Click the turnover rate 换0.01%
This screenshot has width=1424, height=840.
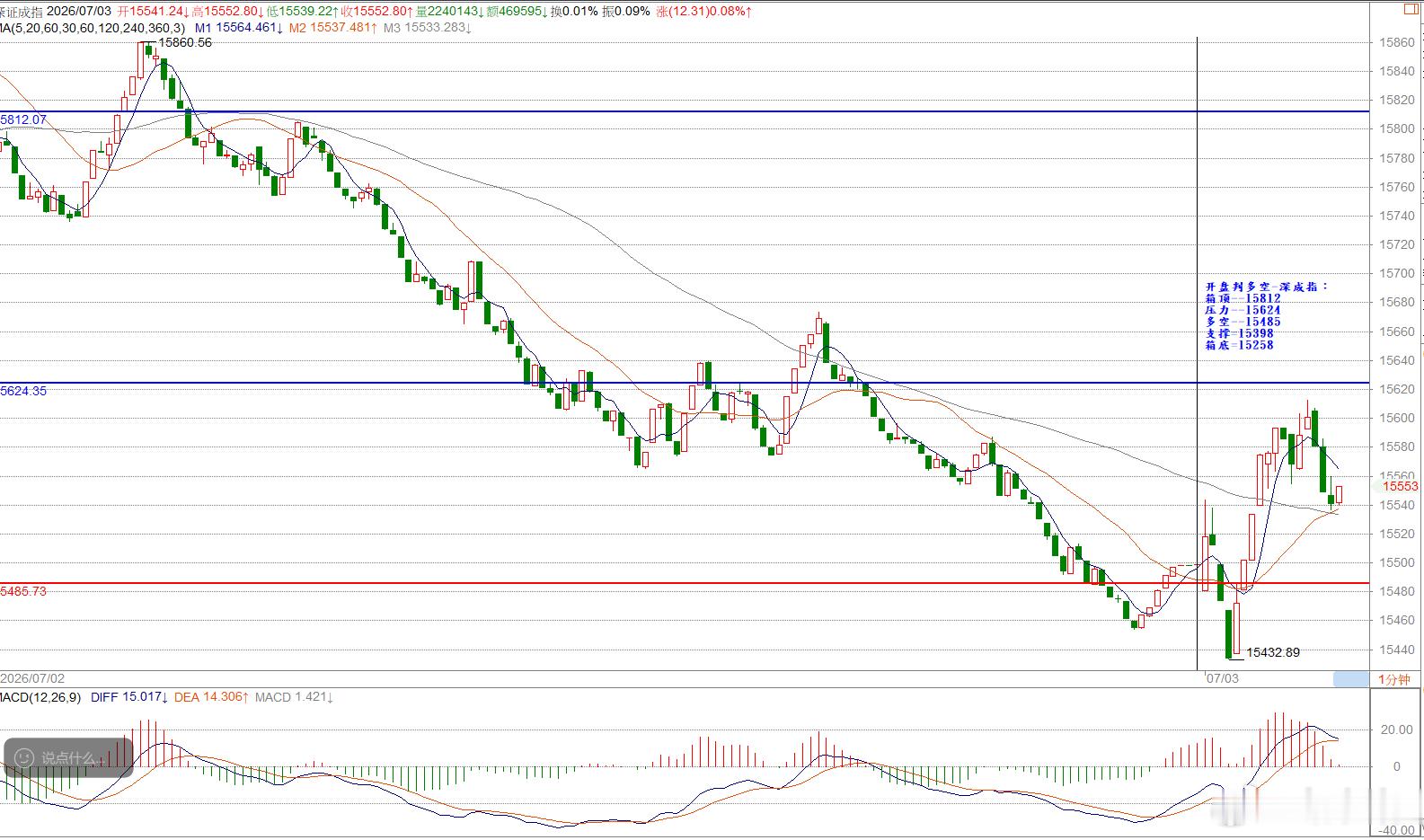point(574,12)
